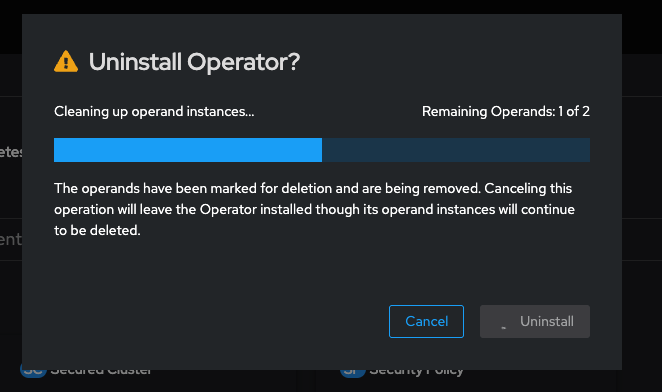Click the "Uninstall Operator?" dialog title
The image size is (662, 392).
194,62
